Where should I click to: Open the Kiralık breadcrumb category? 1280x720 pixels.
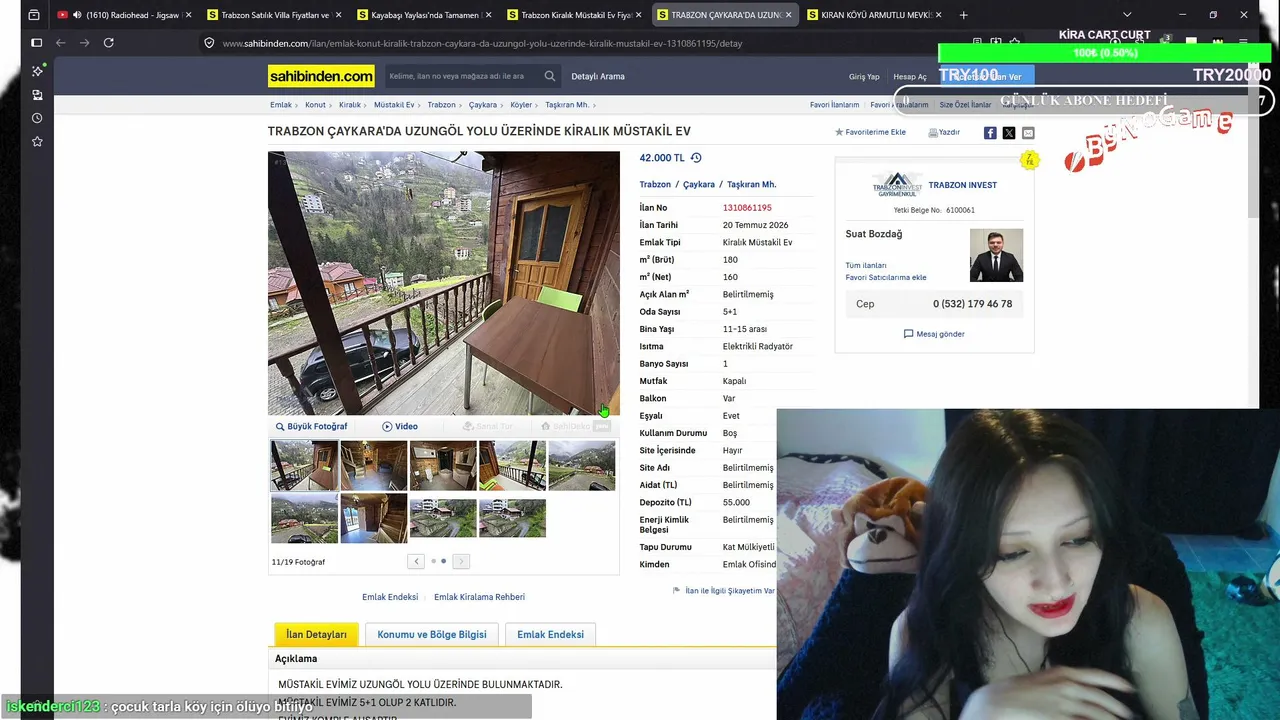pos(350,105)
